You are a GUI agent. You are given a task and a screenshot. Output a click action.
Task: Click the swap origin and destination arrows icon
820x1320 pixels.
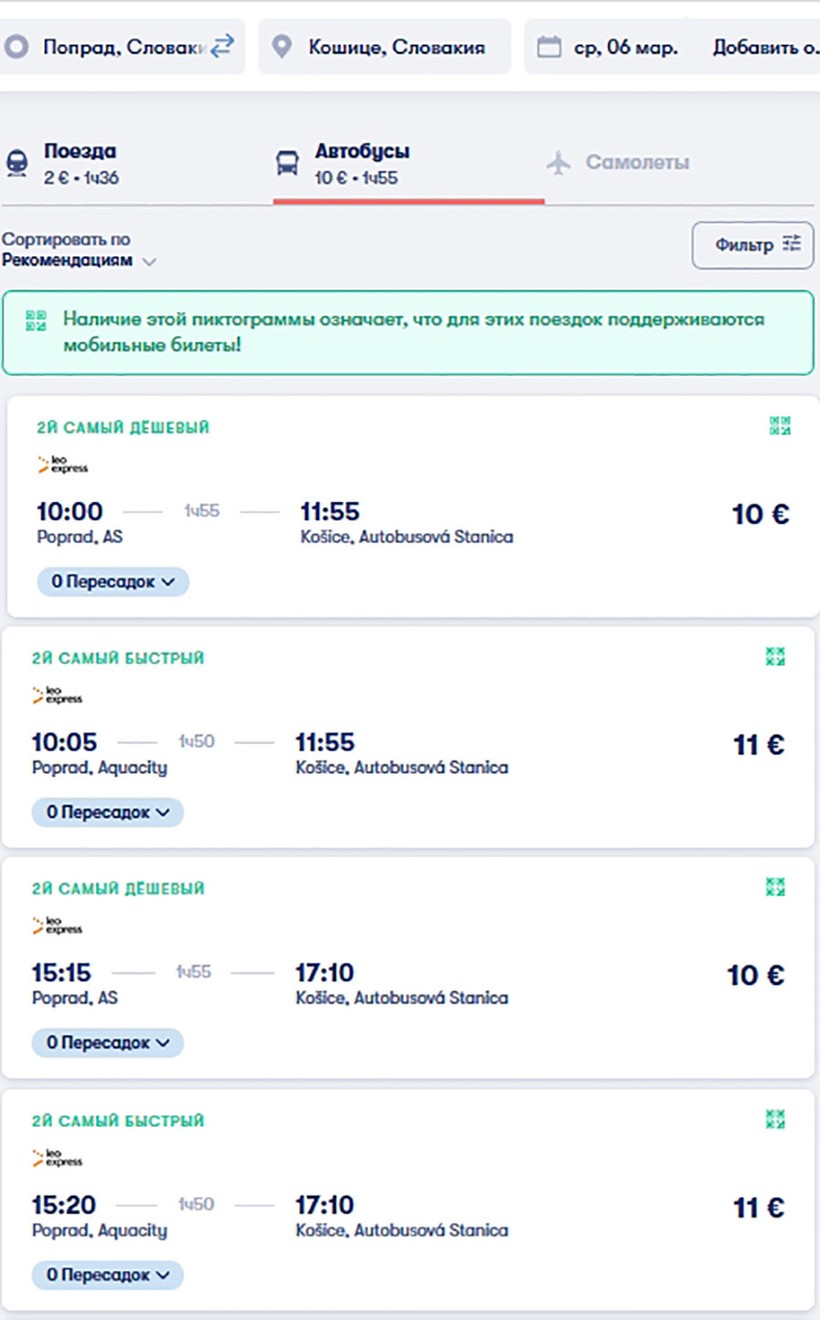[221, 46]
